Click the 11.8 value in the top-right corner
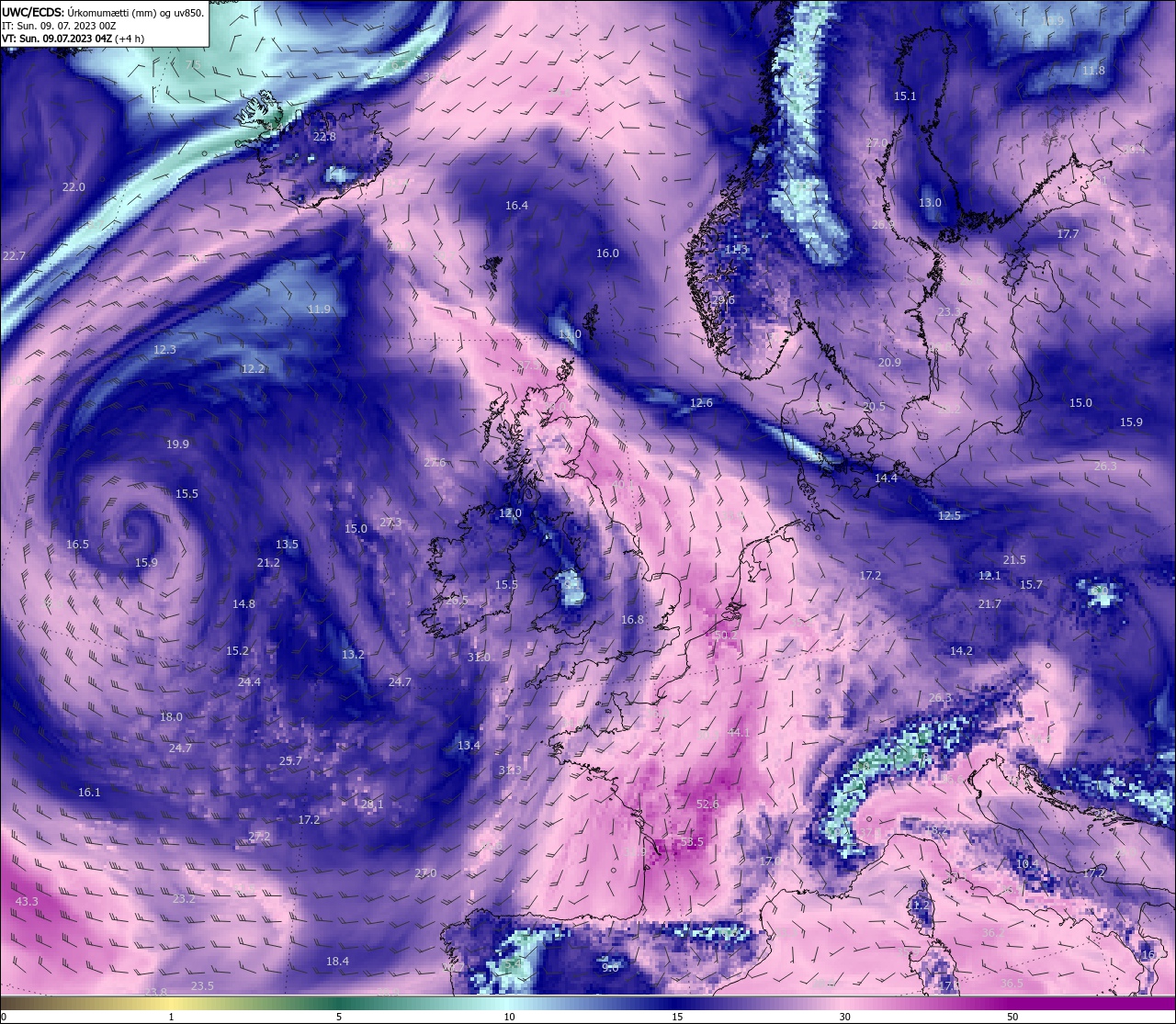Viewport: 1176px width, 1024px height. coord(1093,70)
